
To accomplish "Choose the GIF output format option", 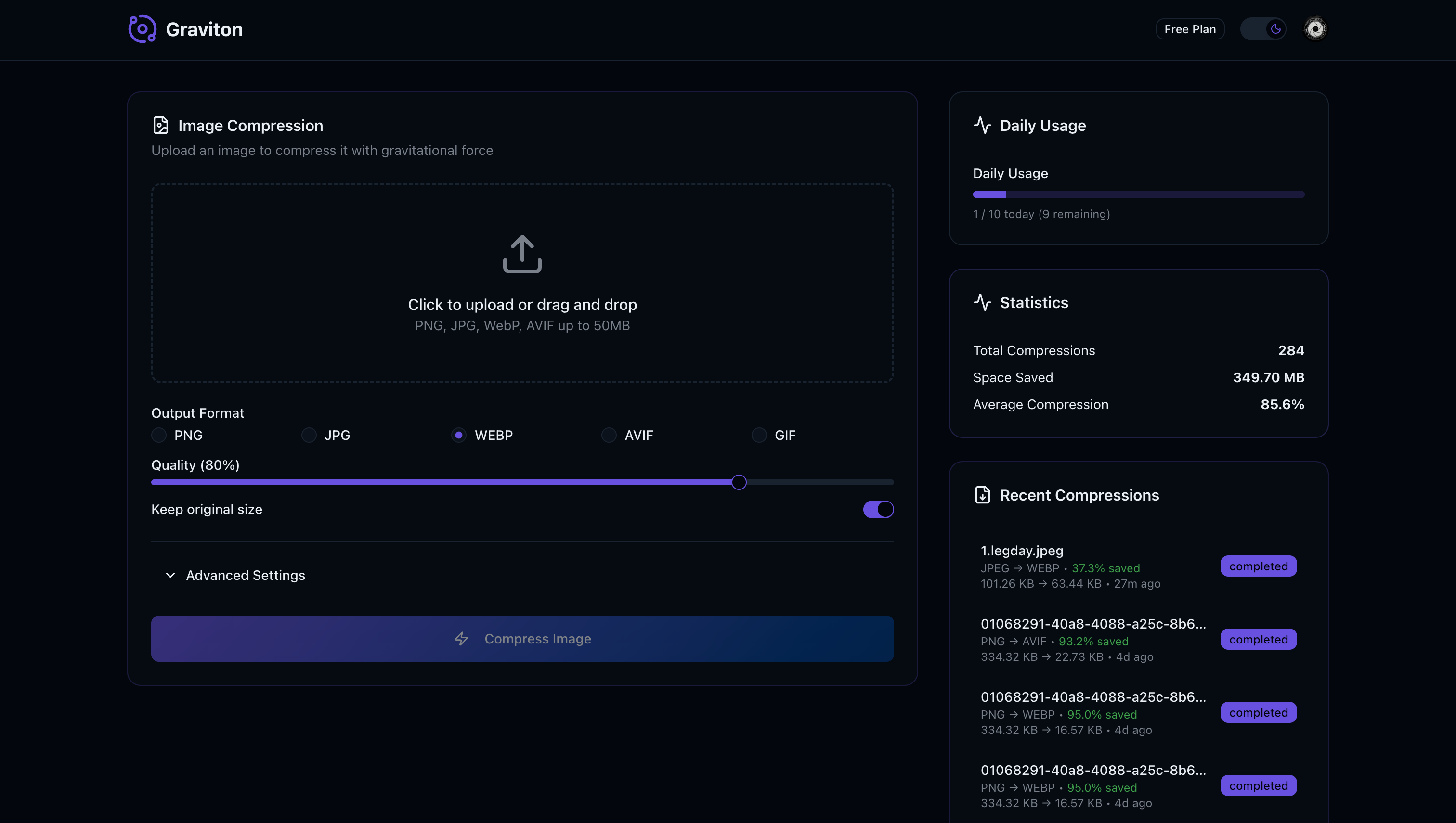I will pos(759,435).
